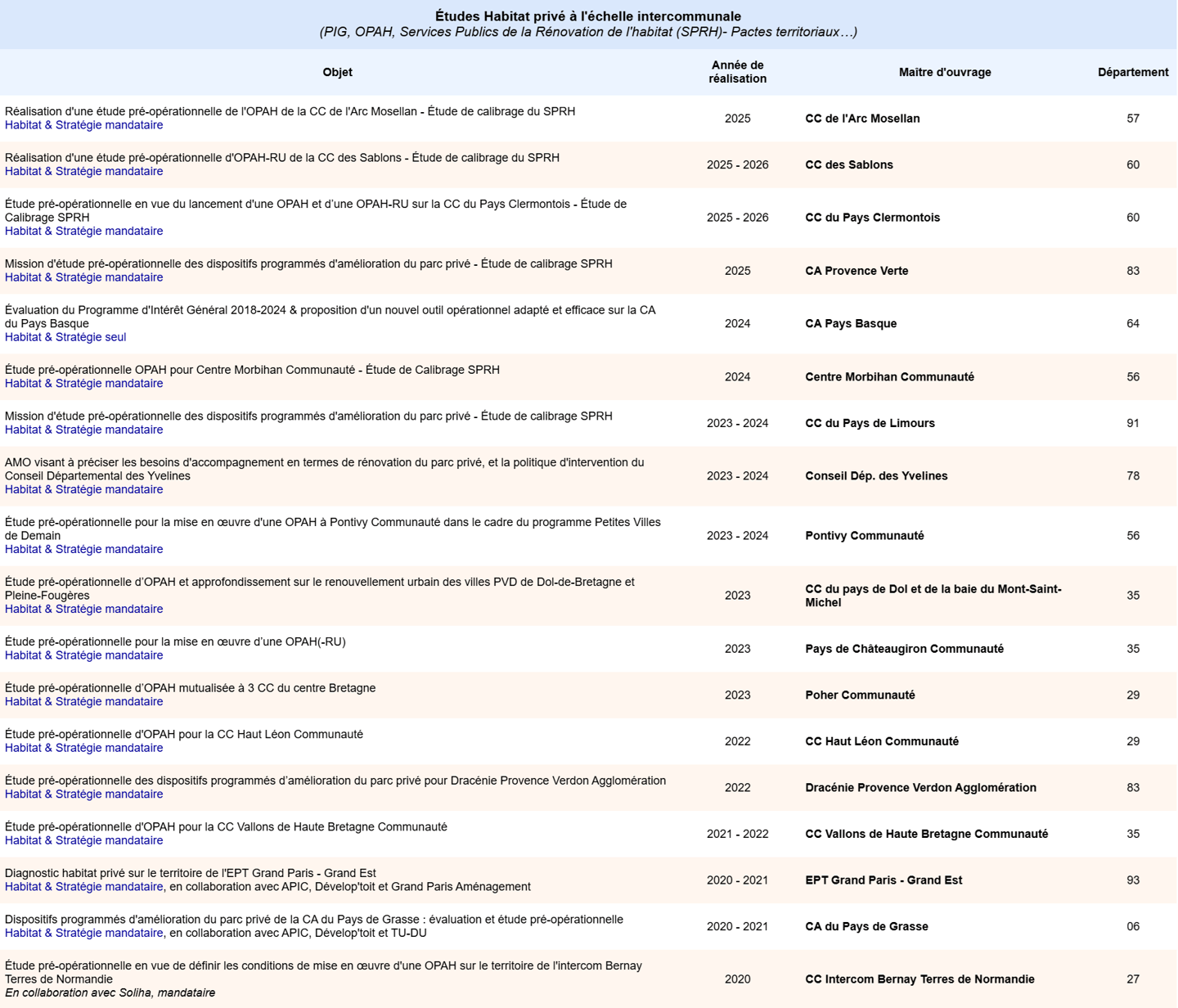Select 'Habitat & Stratégie mandataire' under Centre Morbihan study

point(83,384)
